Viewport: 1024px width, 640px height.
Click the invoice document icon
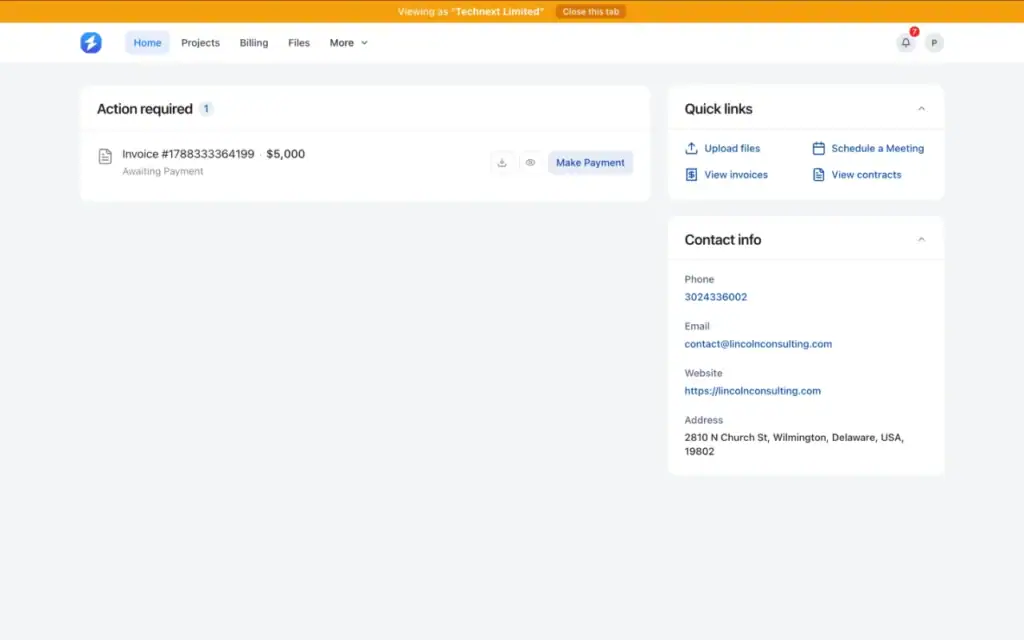pos(105,156)
